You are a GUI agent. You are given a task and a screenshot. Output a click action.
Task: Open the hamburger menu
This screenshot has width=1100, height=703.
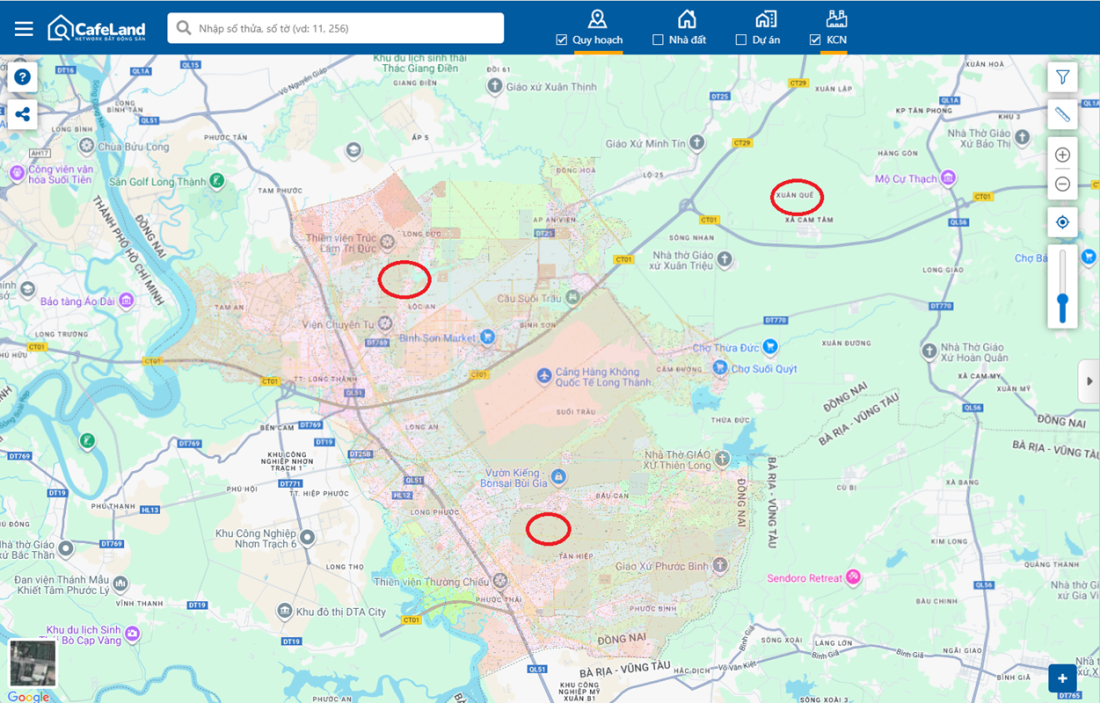click(23, 28)
